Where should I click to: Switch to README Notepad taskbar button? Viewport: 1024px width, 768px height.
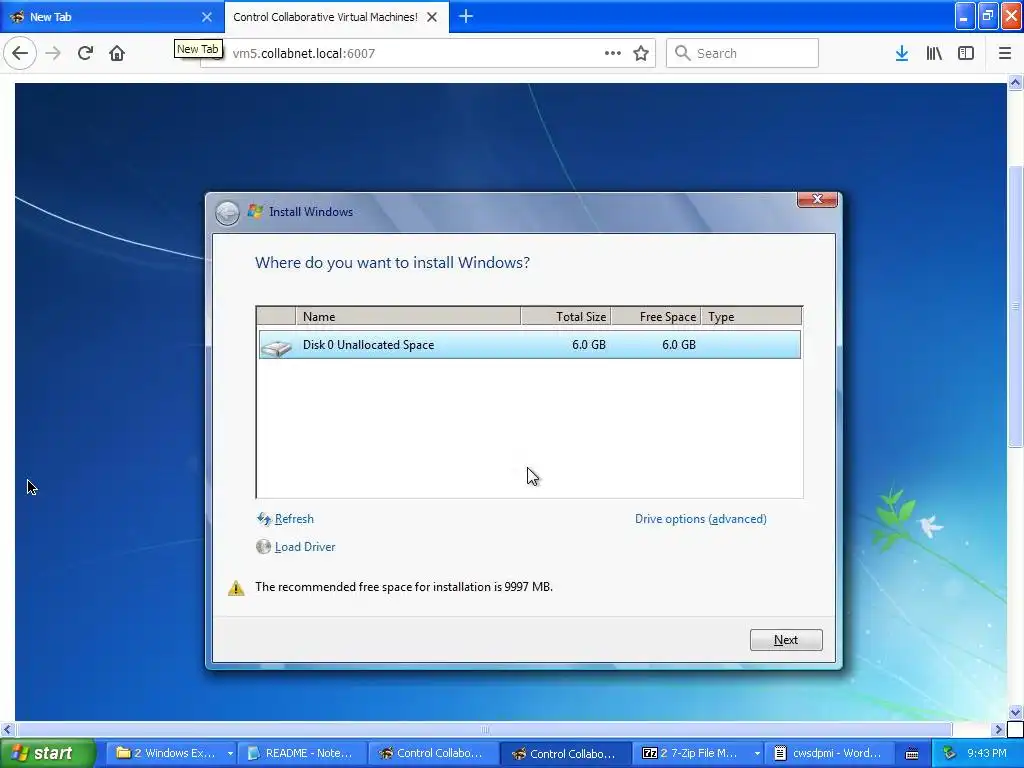click(x=302, y=753)
